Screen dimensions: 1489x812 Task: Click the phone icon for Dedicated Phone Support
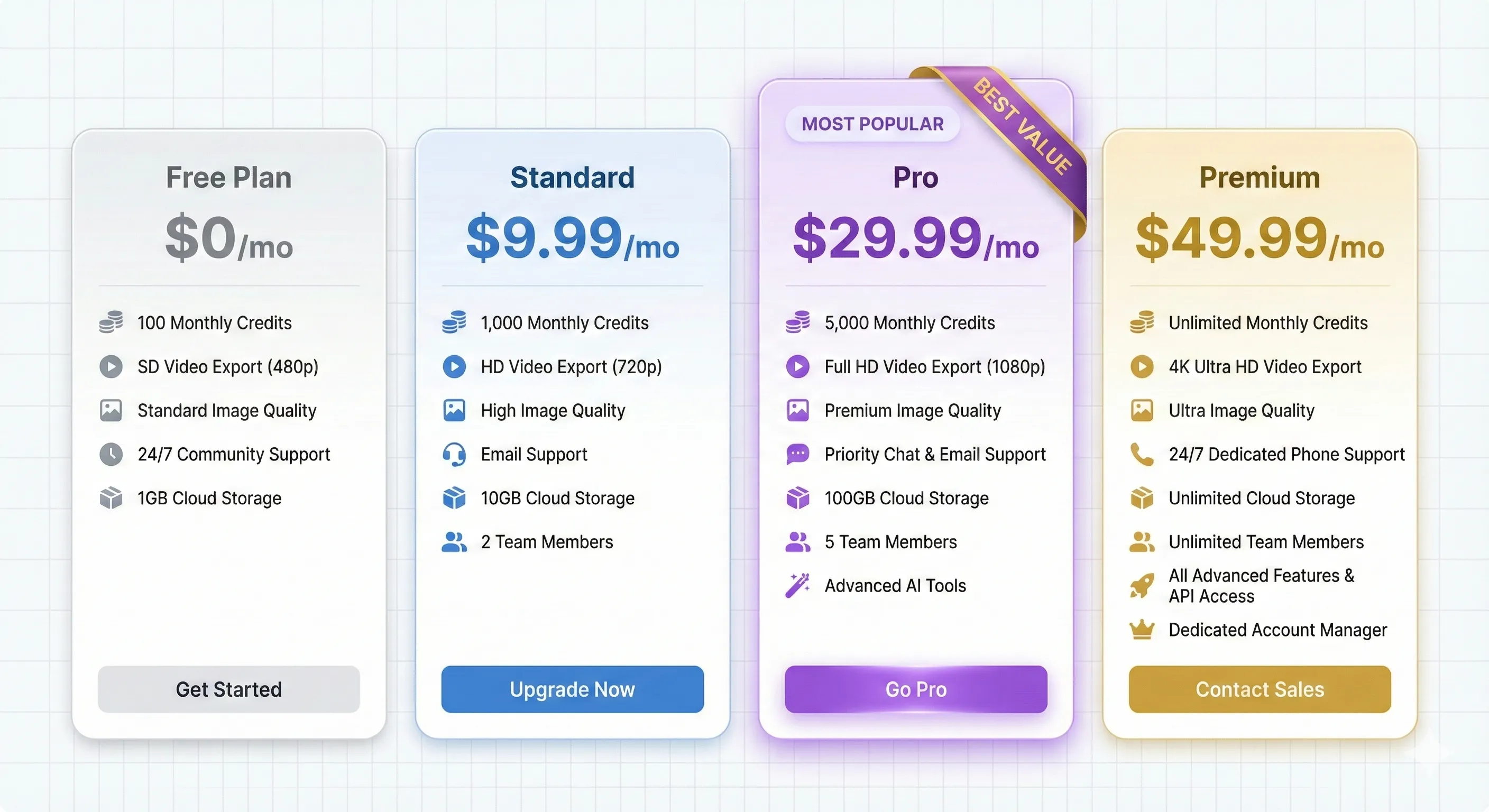tap(1141, 454)
